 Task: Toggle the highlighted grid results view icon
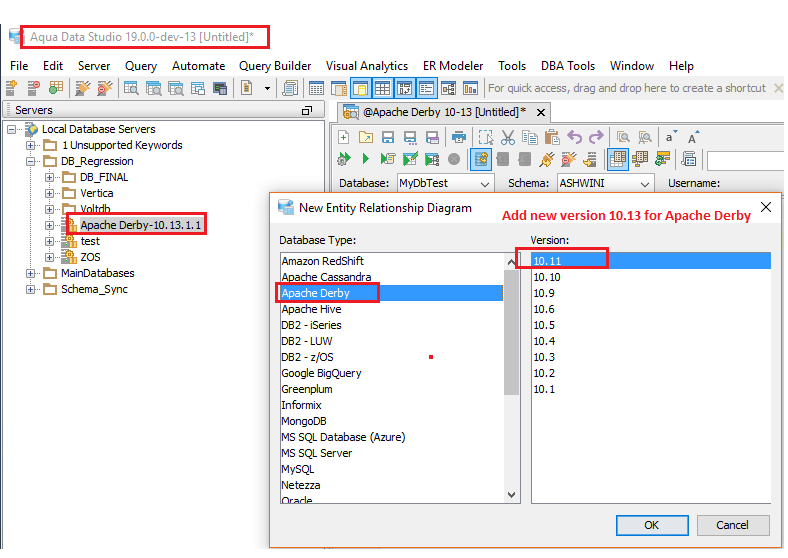(x=618, y=159)
